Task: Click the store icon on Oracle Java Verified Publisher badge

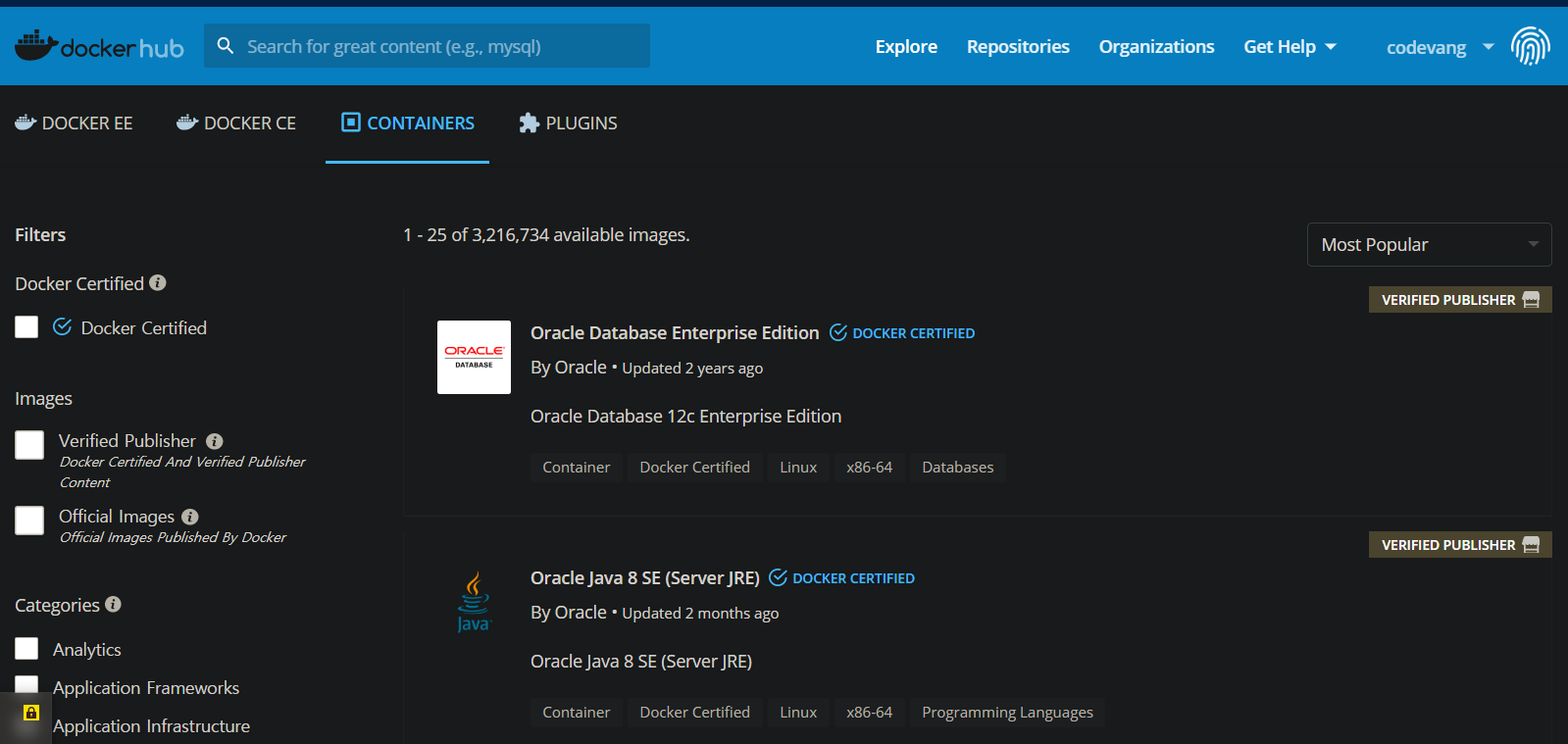Action: (1532, 545)
